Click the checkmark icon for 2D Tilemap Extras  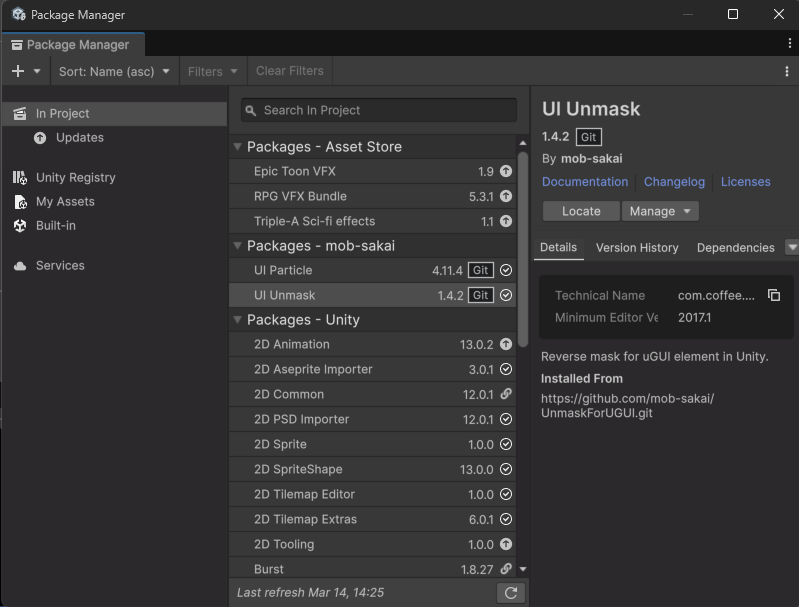pyautogui.click(x=505, y=519)
